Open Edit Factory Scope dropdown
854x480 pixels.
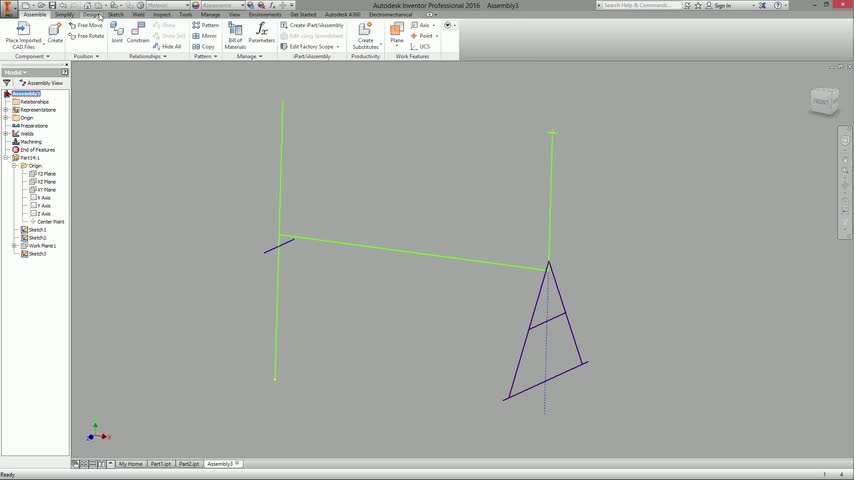[338, 46]
